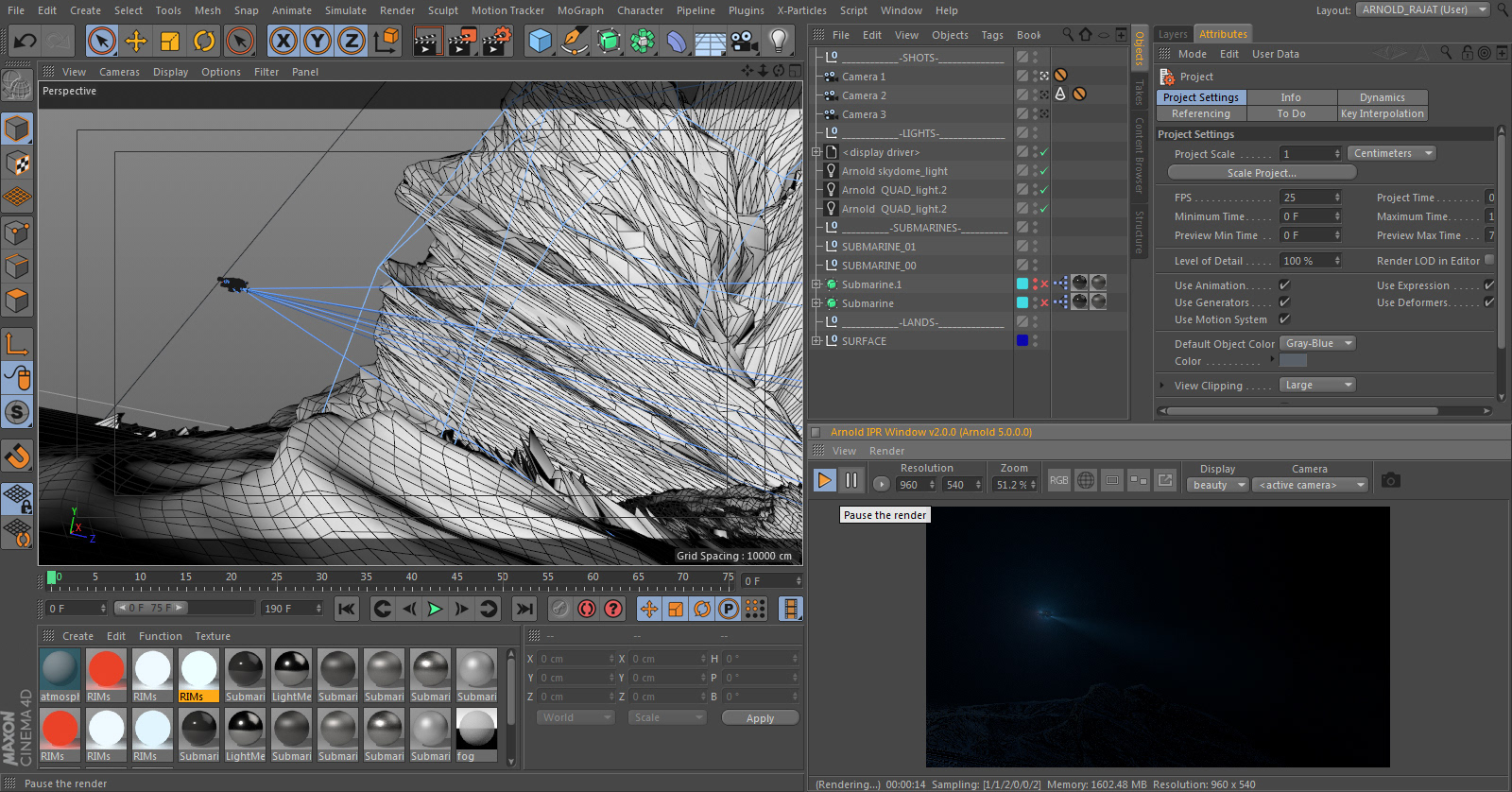The image size is (1512, 792).
Task: Add a cube primitive object
Action: click(x=540, y=41)
